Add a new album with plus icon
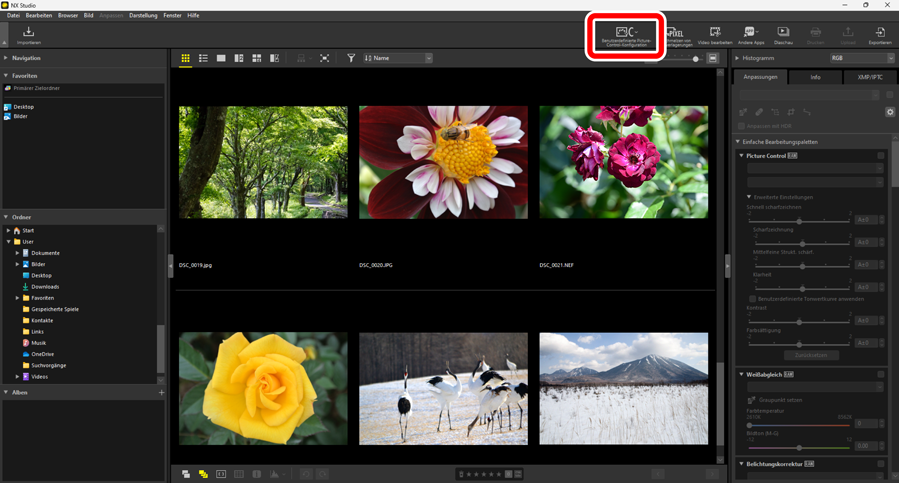This screenshot has height=483, width=899. pyautogui.click(x=161, y=393)
